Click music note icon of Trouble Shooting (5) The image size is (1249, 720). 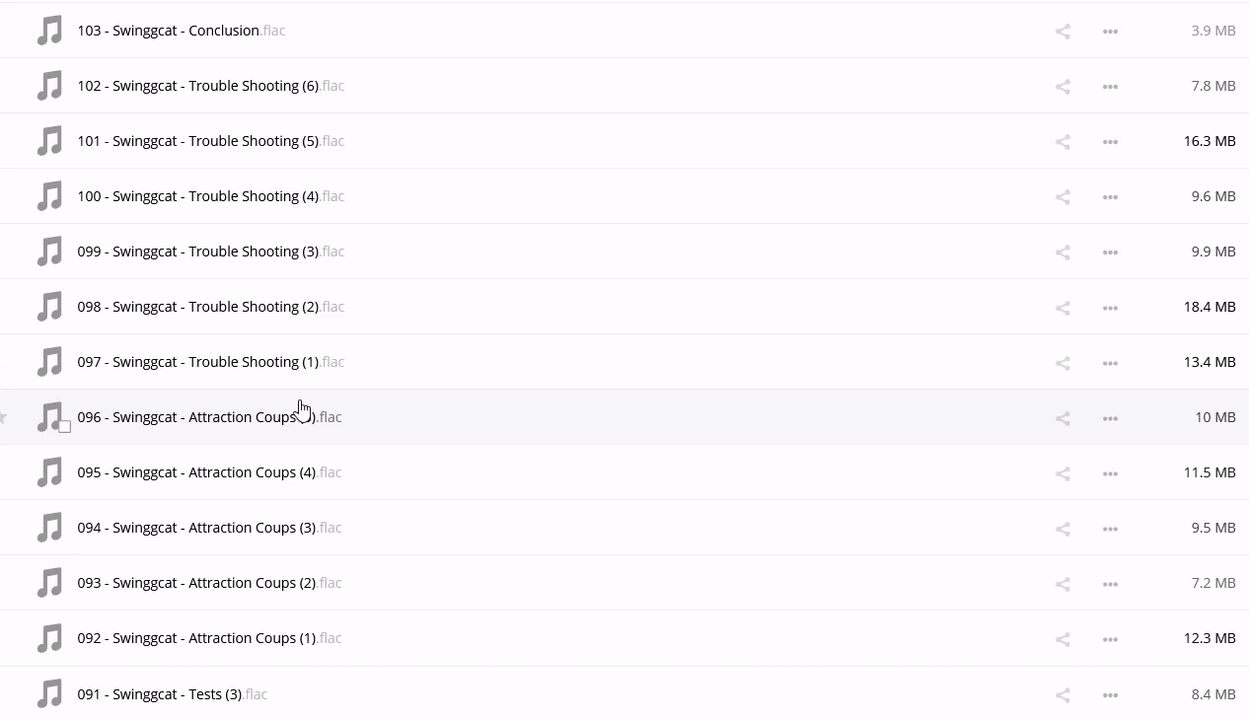49,141
